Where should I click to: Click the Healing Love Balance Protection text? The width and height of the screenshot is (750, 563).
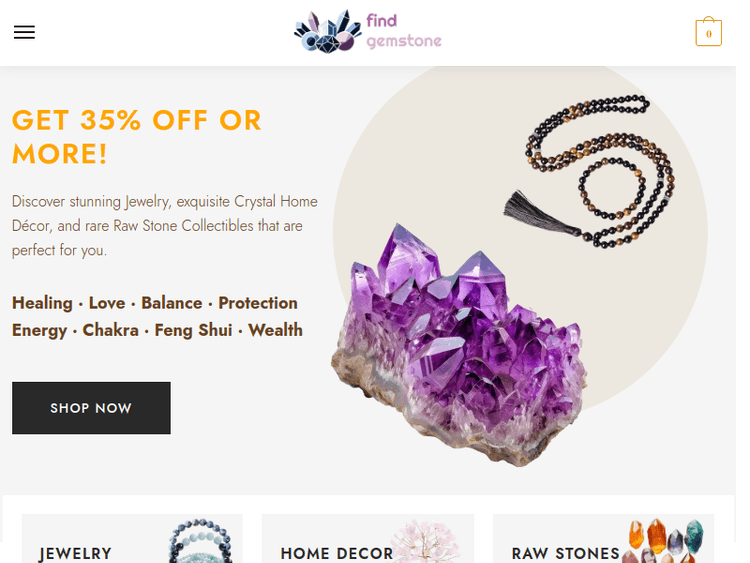(x=154, y=303)
